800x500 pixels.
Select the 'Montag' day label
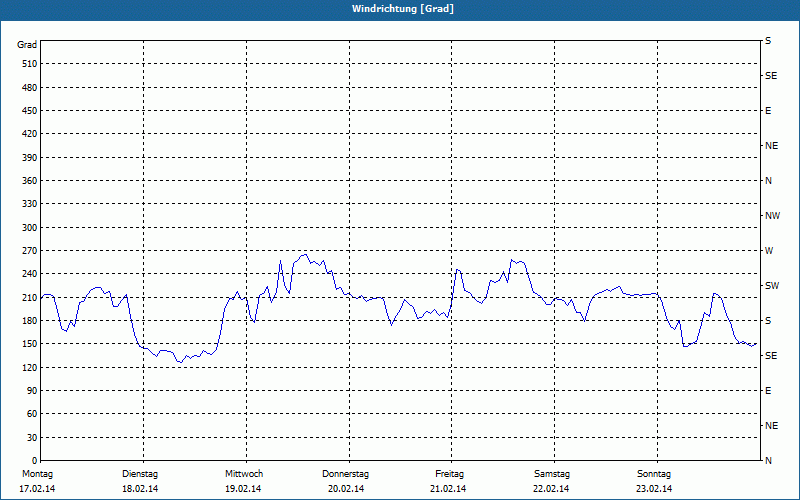click(x=37, y=474)
